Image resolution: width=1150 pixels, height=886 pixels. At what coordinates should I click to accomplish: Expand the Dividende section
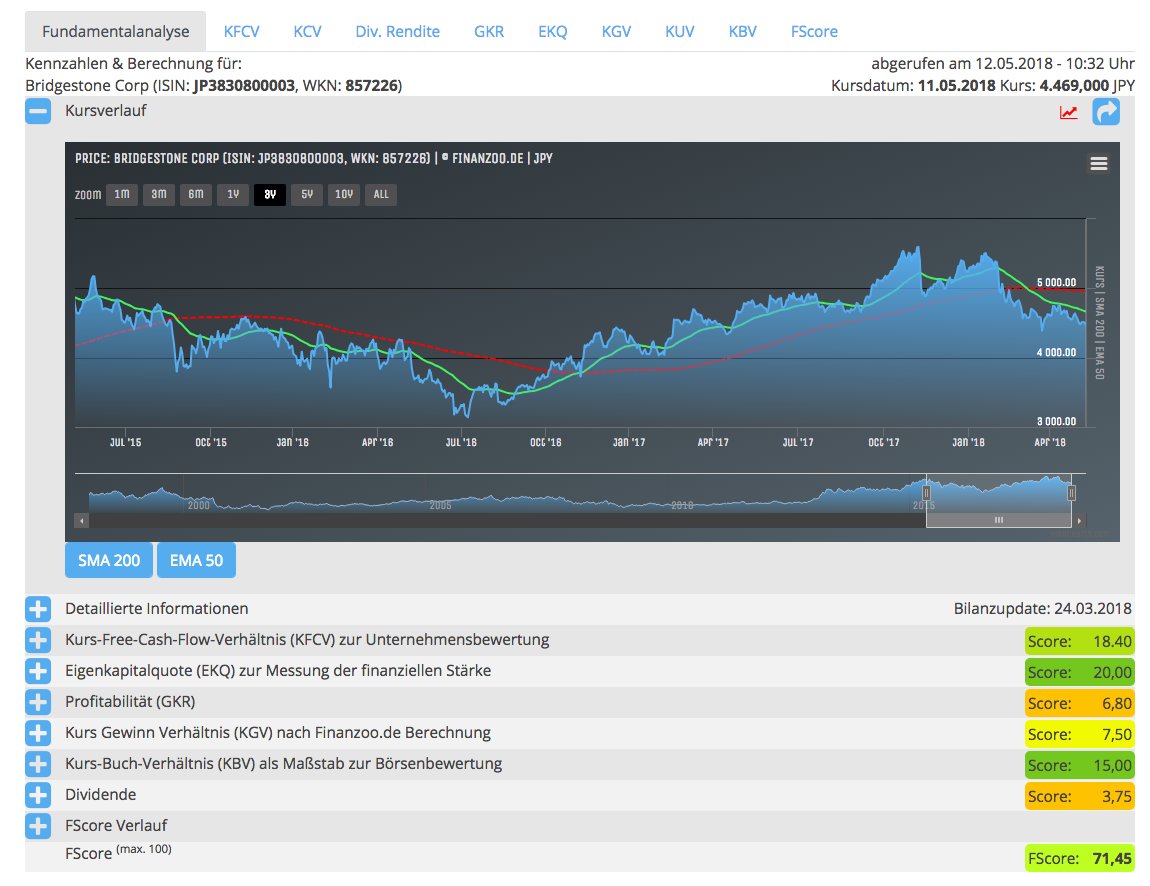point(38,795)
